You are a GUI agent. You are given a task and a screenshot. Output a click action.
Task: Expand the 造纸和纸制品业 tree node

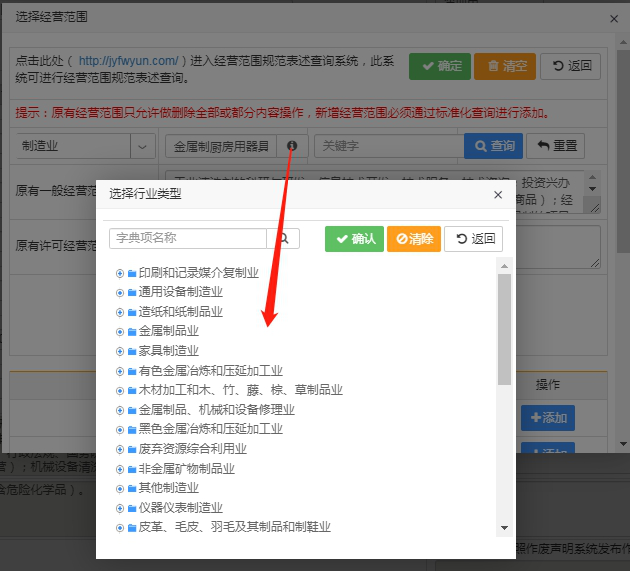(x=120, y=312)
